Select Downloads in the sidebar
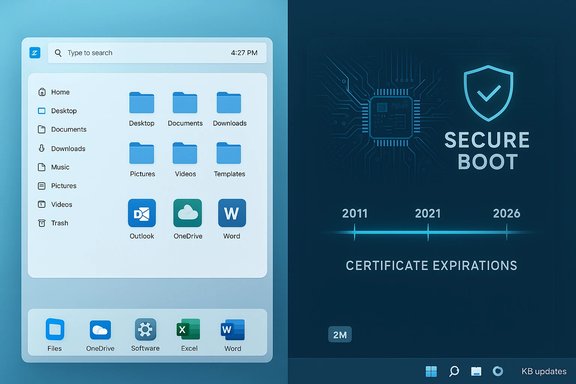576x384 pixels. point(62,148)
